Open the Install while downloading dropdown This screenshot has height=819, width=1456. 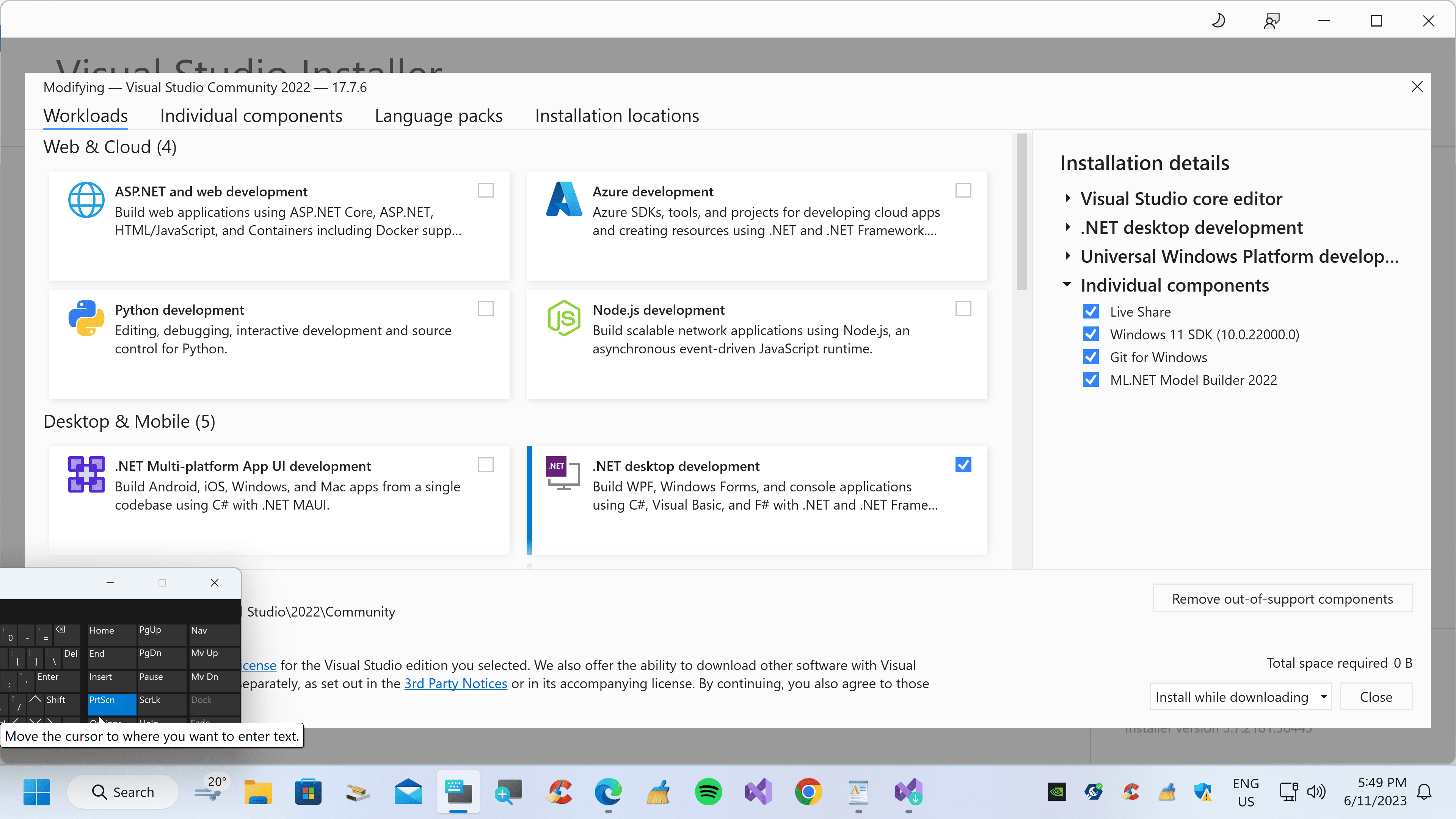(1241, 697)
